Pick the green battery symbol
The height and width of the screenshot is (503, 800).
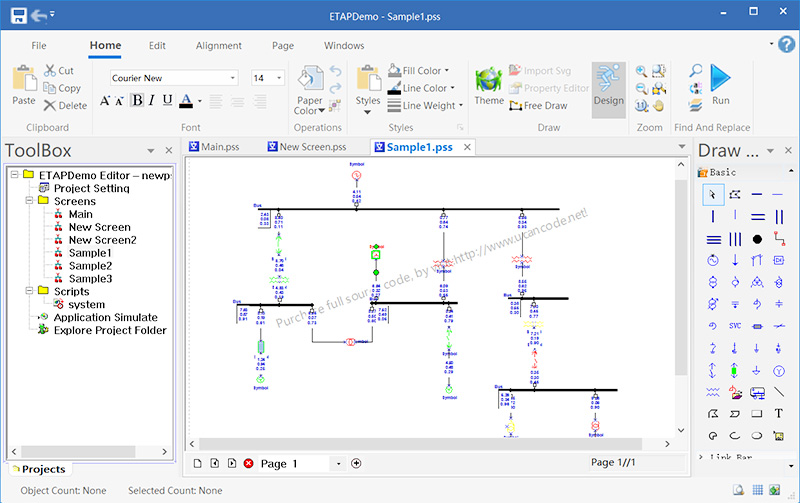[735, 370]
